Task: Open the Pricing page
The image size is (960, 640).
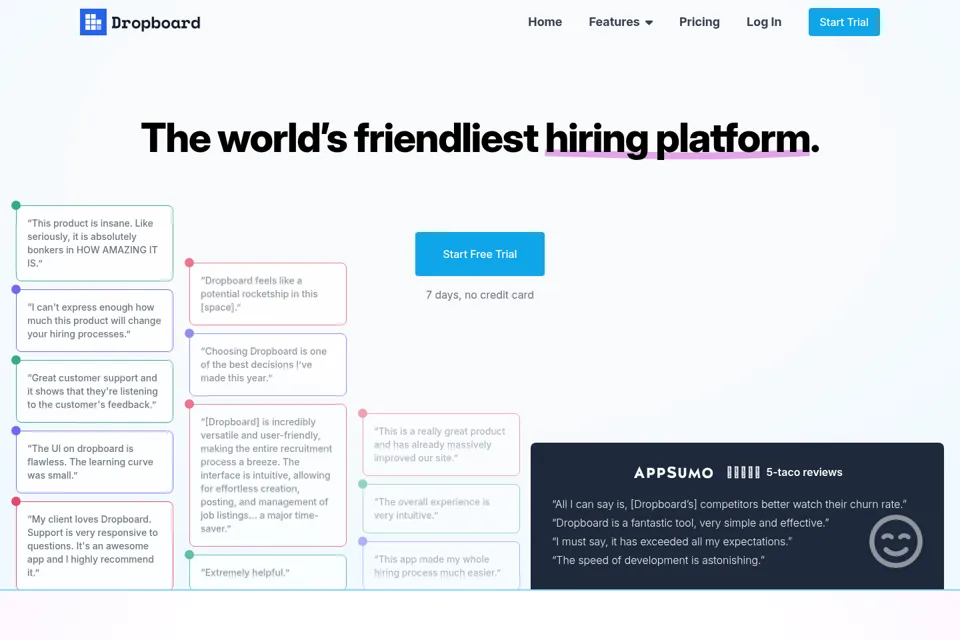Action: [699, 22]
